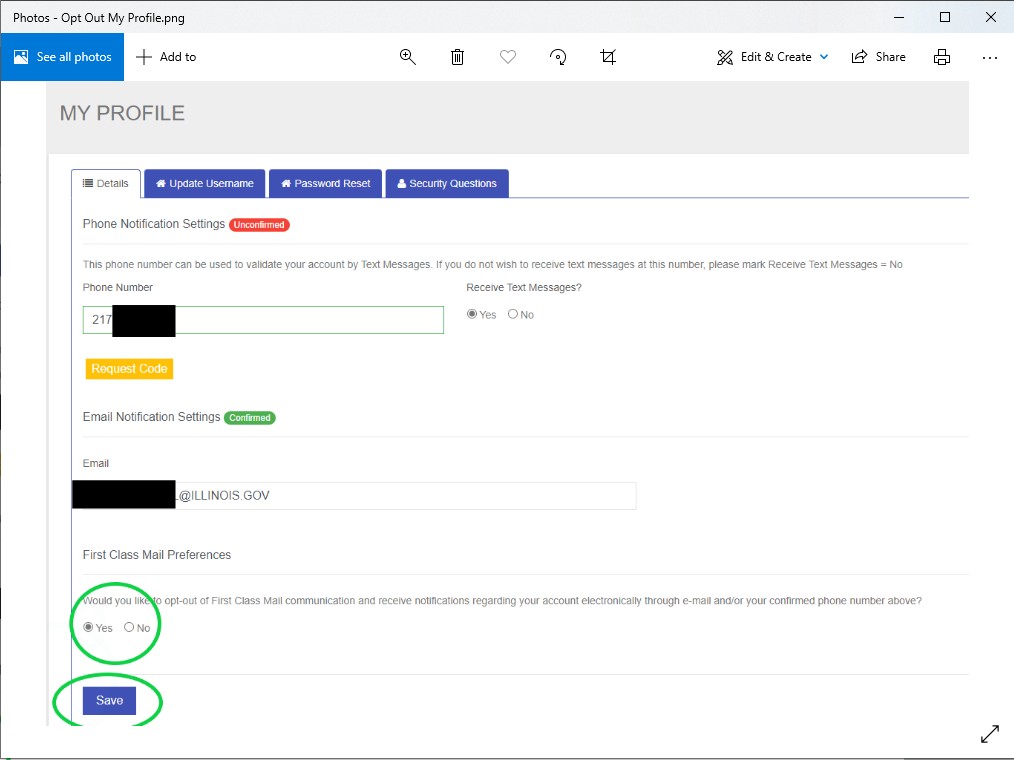1014x760 pixels.
Task: Select Yes for Receive Text Messages
Action: (472, 314)
